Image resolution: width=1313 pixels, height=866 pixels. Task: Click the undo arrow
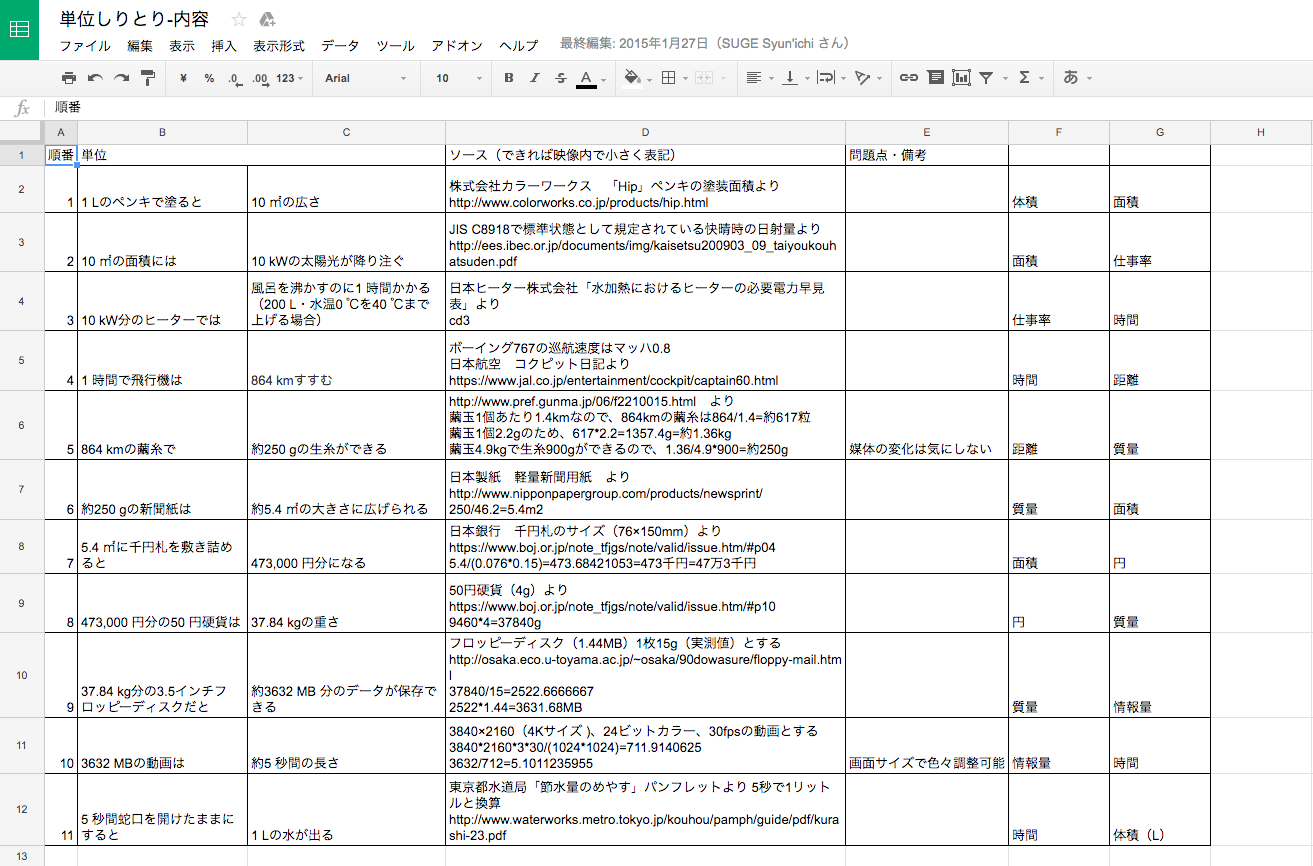(95, 78)
